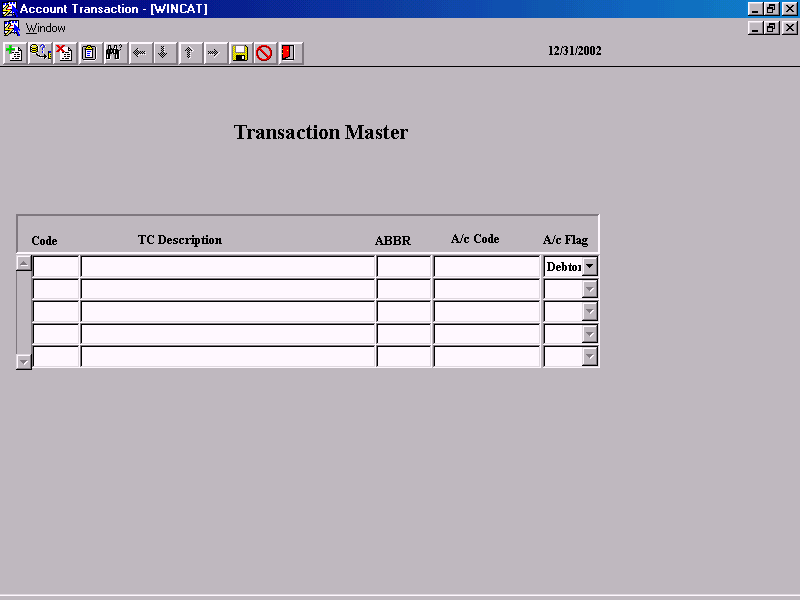Click the first row Code input field

tap(55, 266)
